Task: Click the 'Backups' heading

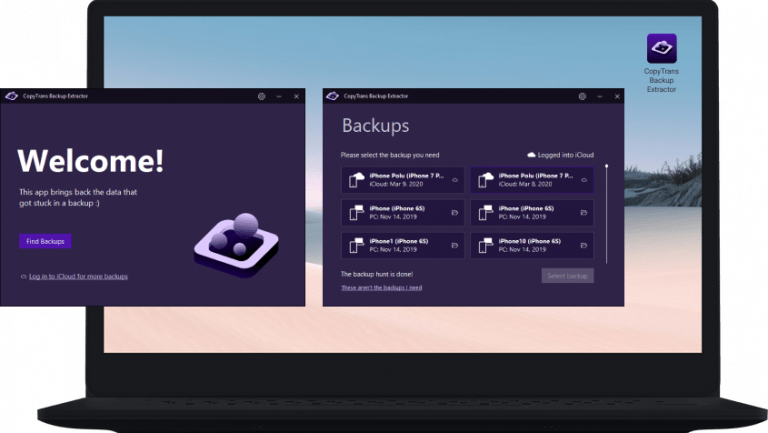Action: coord(375,125)
